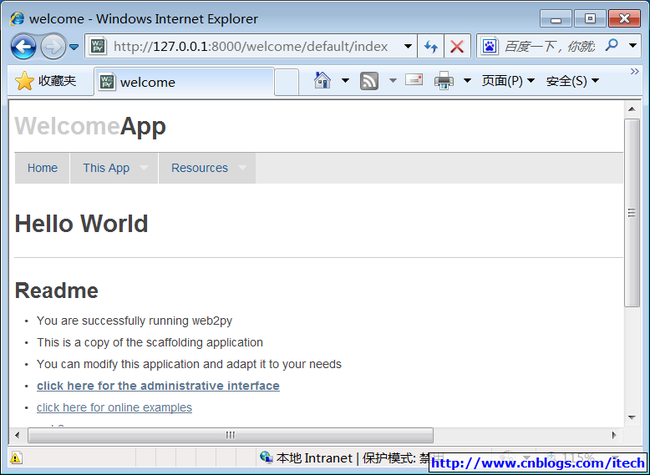
Task: Click the vertical scrollbar down arrow
Action: coord(632,417)
